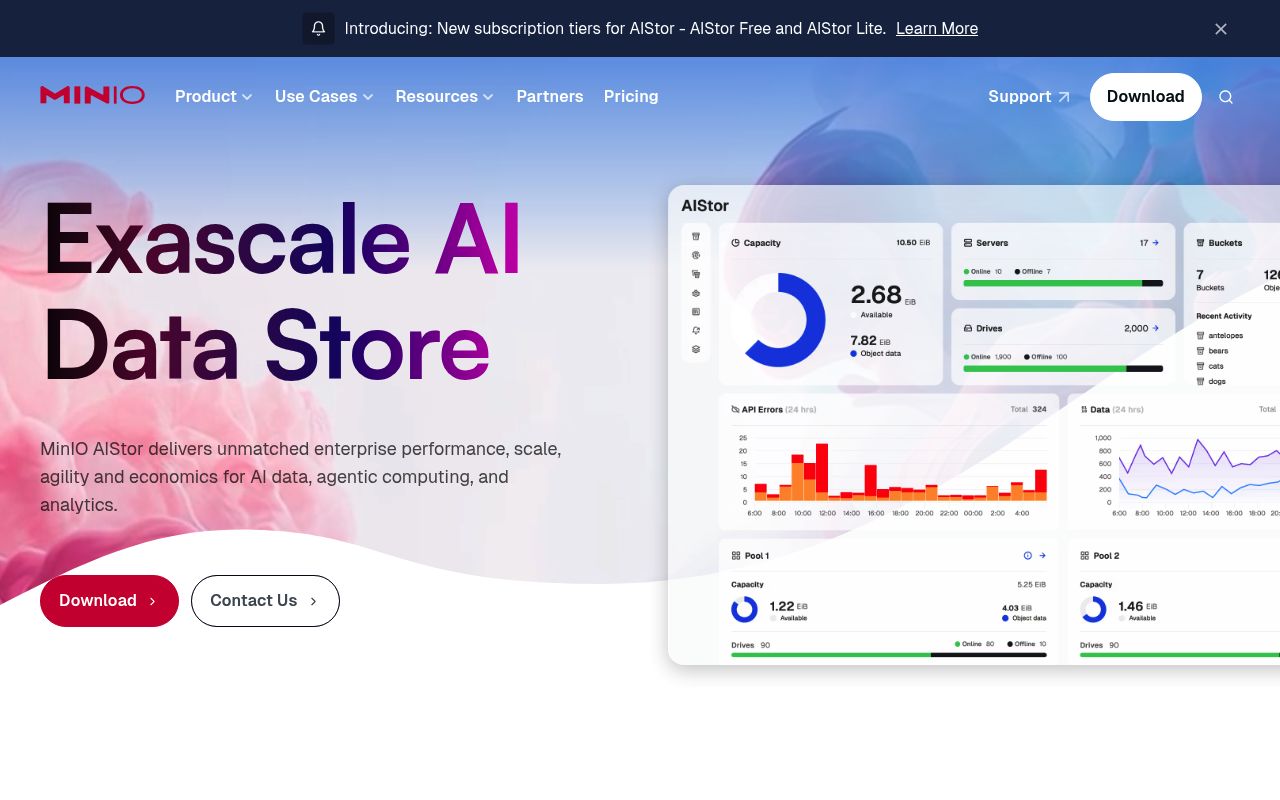Image resolution: width=1280 pixels, height=800 pixels.
Task: Open site search with the magnifier icon
Action: tap(1226, 97)
